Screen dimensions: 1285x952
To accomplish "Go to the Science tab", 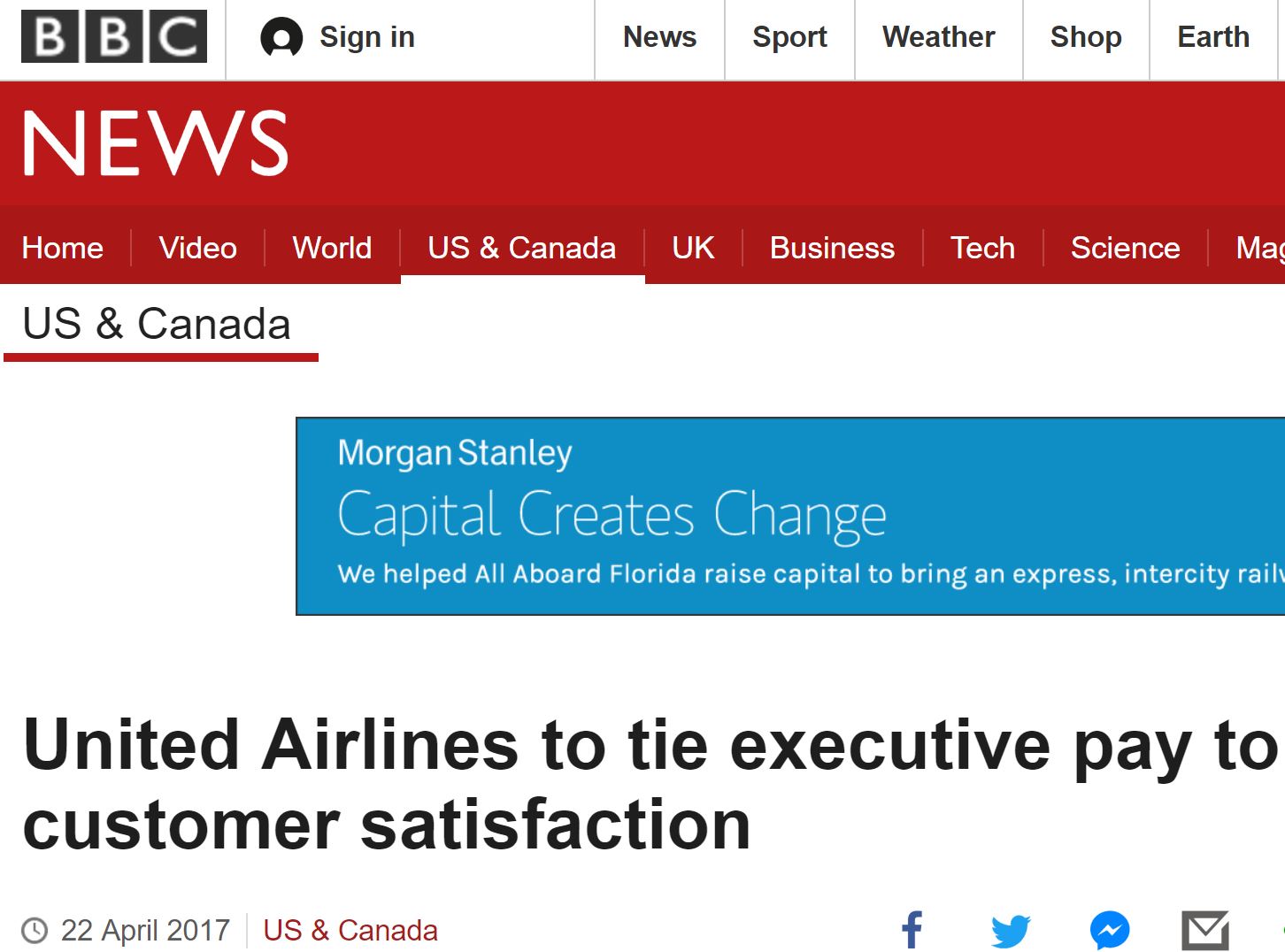I will (x=1125, y=248).
